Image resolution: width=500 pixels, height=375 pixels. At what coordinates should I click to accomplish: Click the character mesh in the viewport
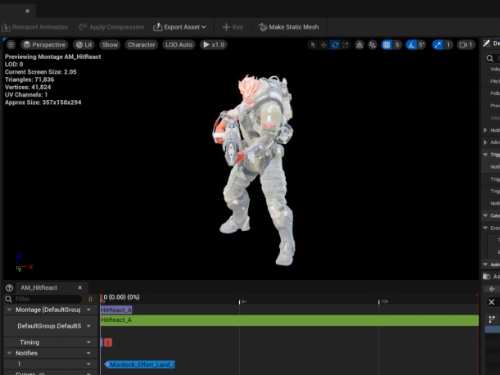click(257, 169)
